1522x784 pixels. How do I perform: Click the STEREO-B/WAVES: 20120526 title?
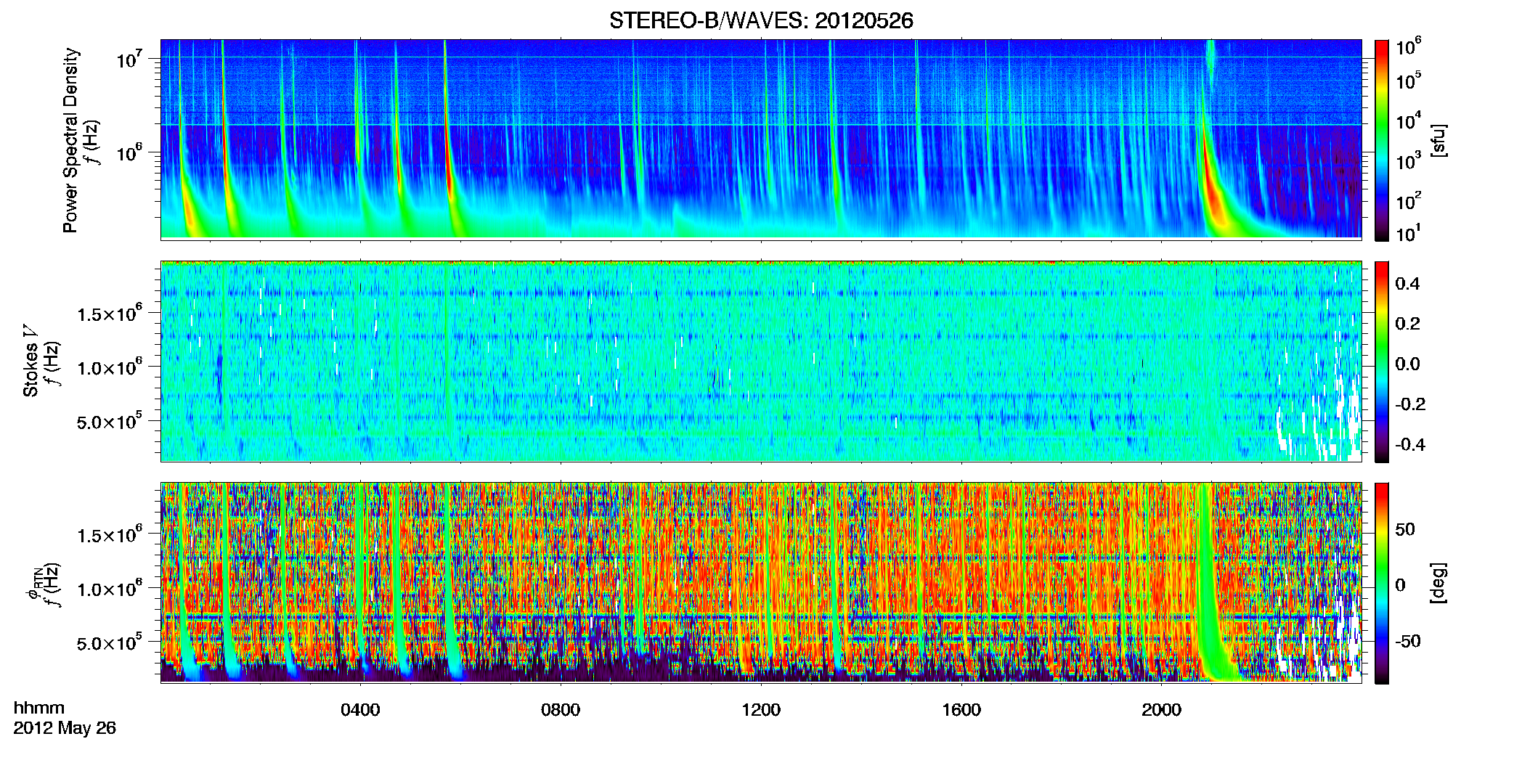[x=761, y=20]
